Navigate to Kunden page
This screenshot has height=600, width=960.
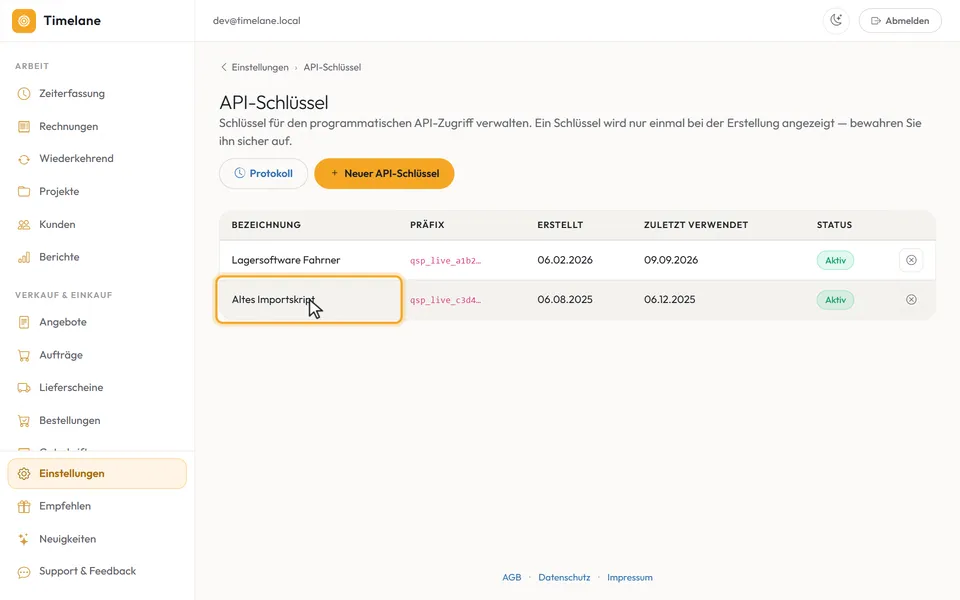(x=97, y=225)
